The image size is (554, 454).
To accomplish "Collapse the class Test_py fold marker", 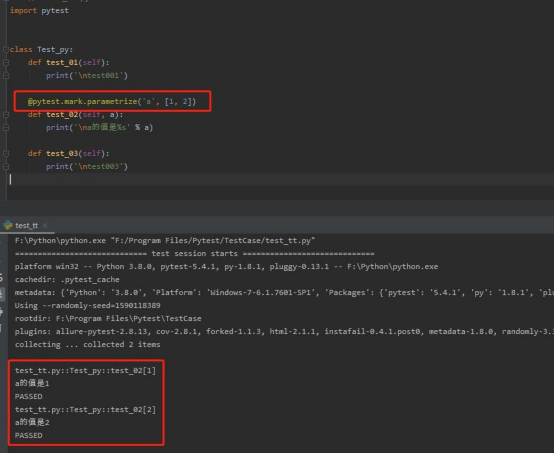I will [x=6, y=49].
